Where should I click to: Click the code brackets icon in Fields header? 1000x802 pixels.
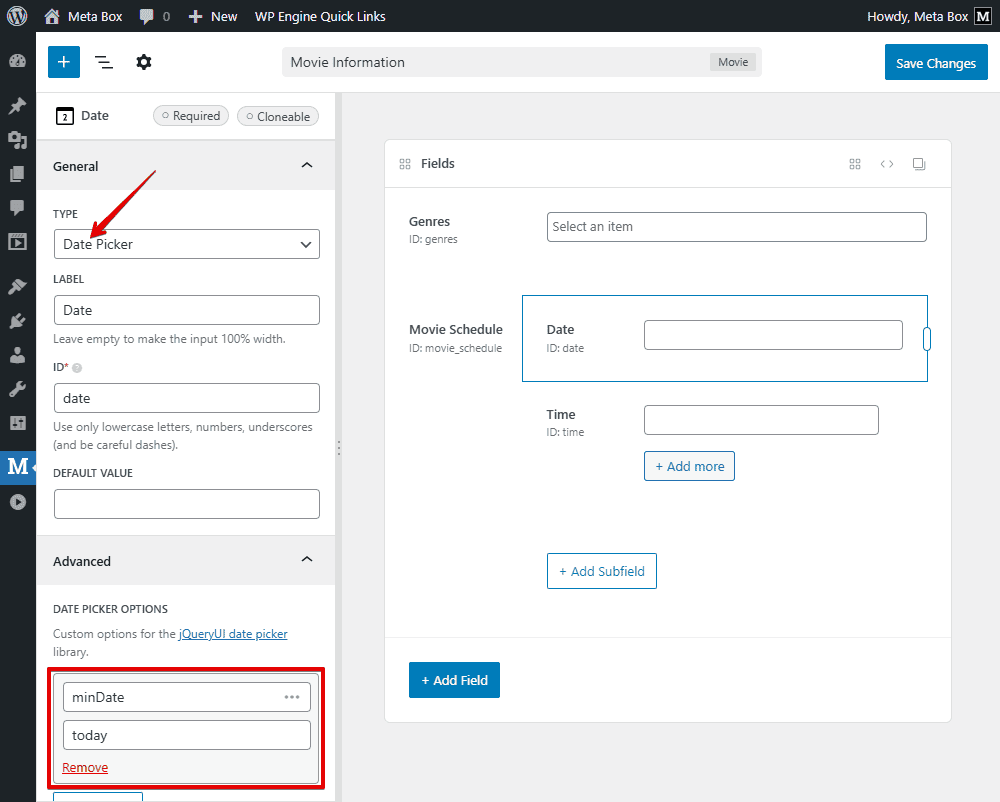[887, 164]
